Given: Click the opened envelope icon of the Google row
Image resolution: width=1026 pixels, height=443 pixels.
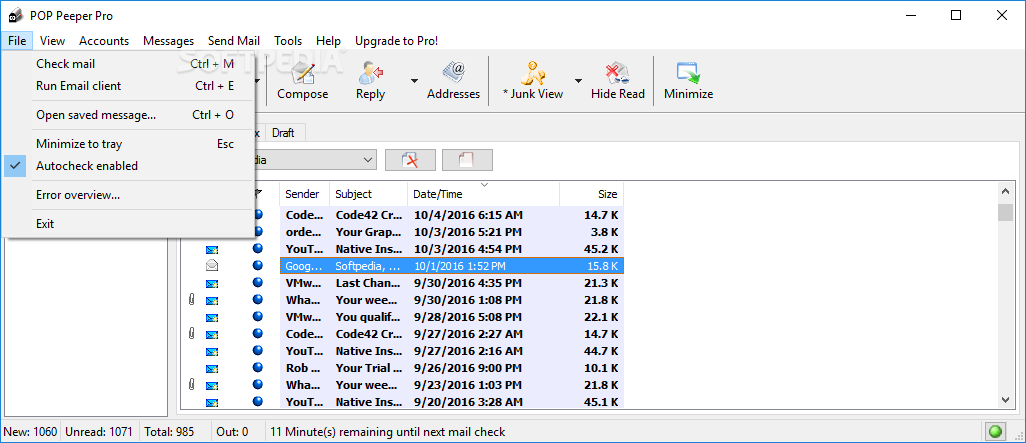Looking at the screenshot, I should coord(211,266).
